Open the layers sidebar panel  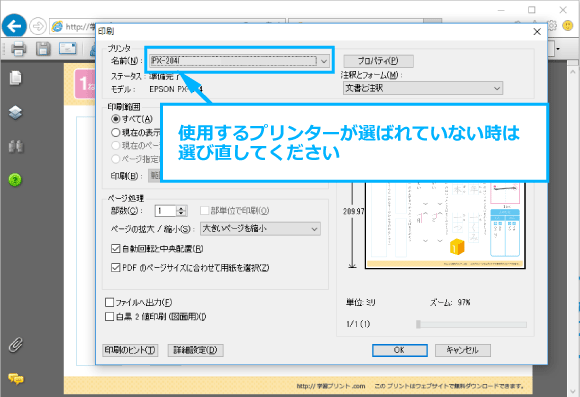pyautogui.click(x=16, y=112)
